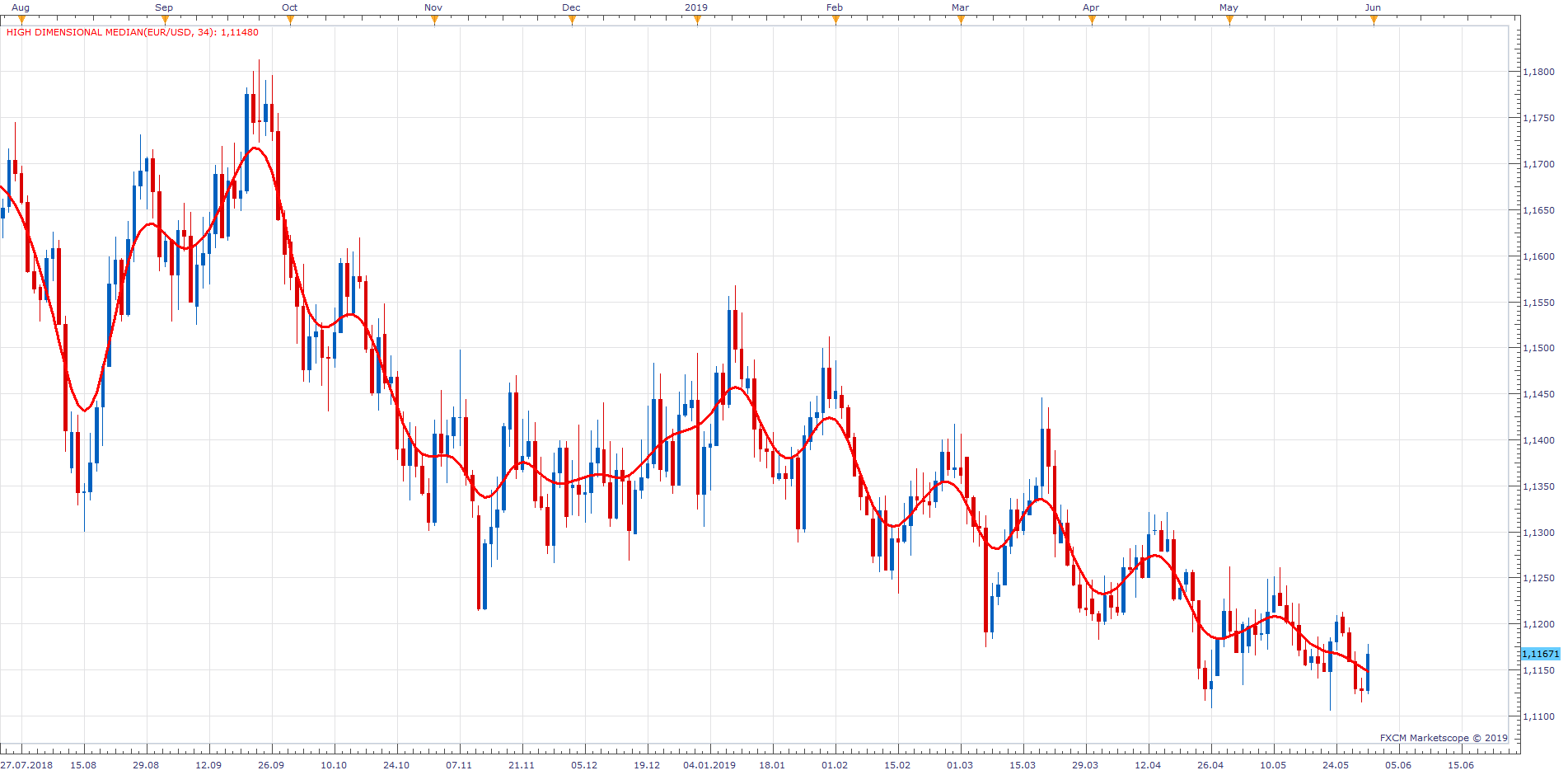Screen dimensions: 1568x775
Task: Click the 2019 year marker triangle
Action: pos(697,21)
